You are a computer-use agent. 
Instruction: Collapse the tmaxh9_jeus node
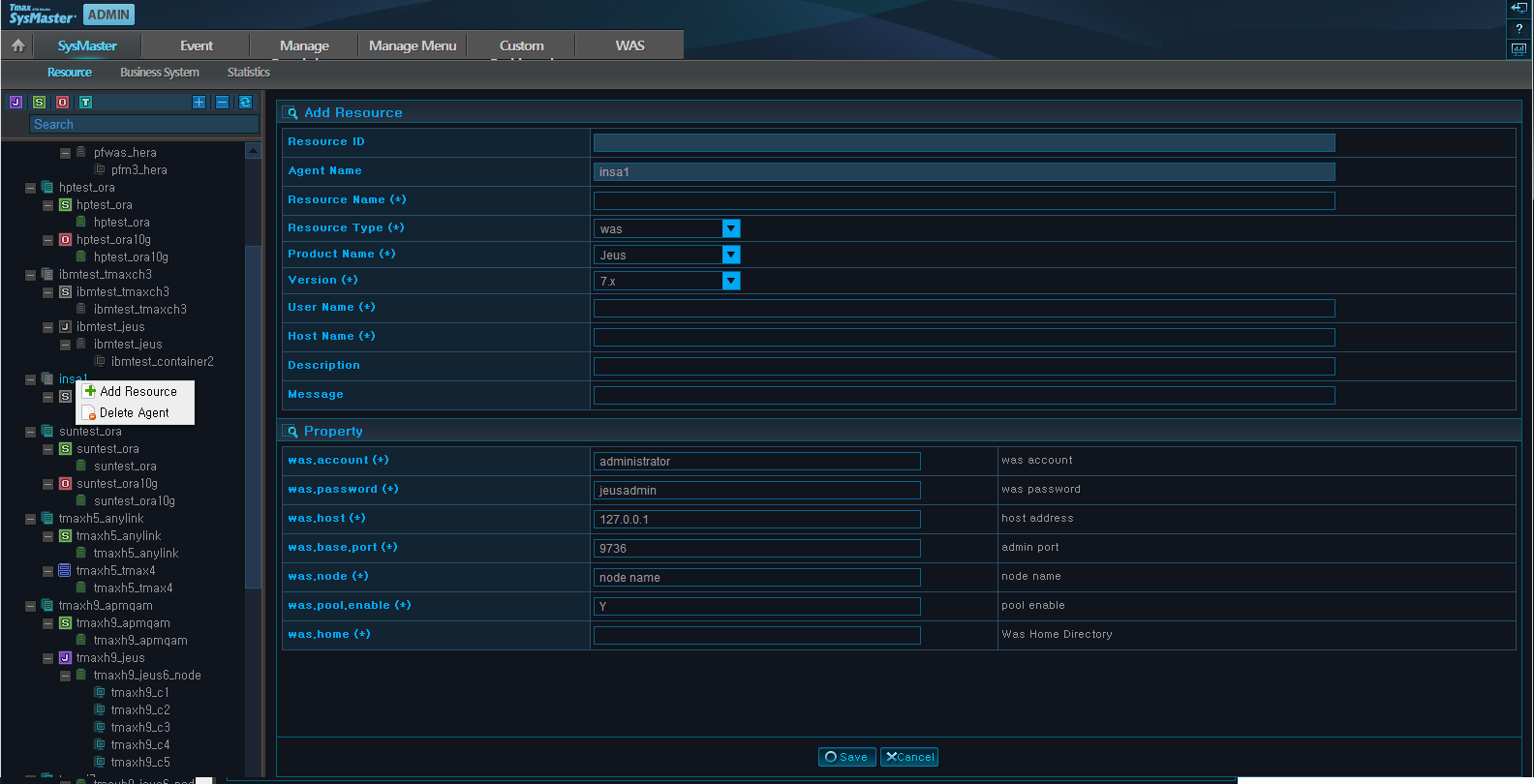click(47, 658)
